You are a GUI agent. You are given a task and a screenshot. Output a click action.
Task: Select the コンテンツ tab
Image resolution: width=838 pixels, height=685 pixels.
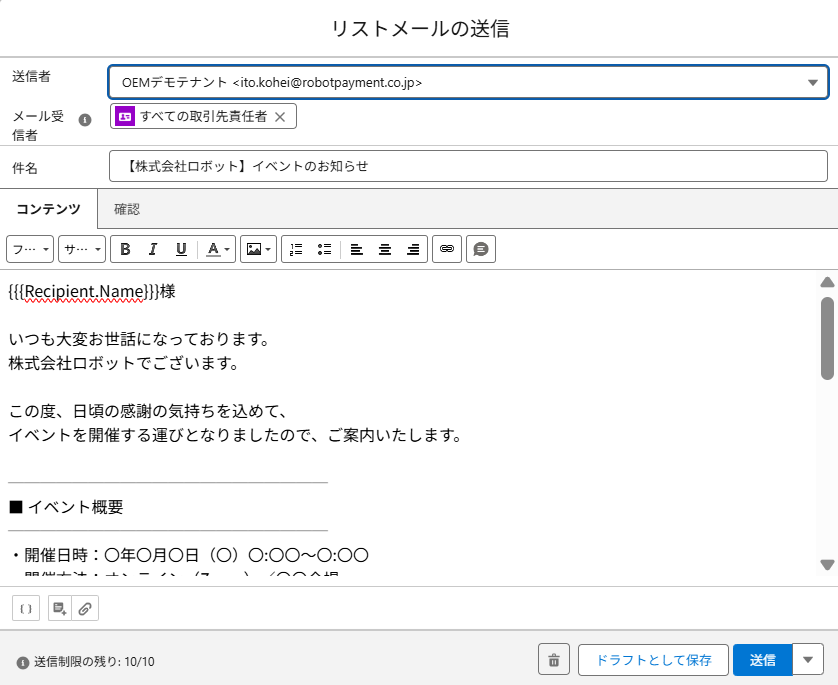pyautogui.click(x=48, y=209)
